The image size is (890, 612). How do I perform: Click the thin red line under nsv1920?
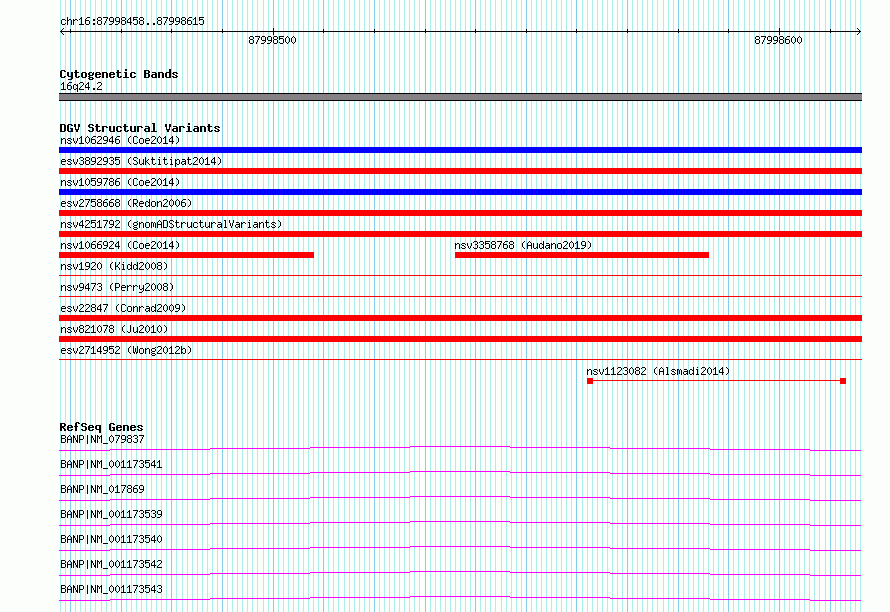tap(460, 275)
